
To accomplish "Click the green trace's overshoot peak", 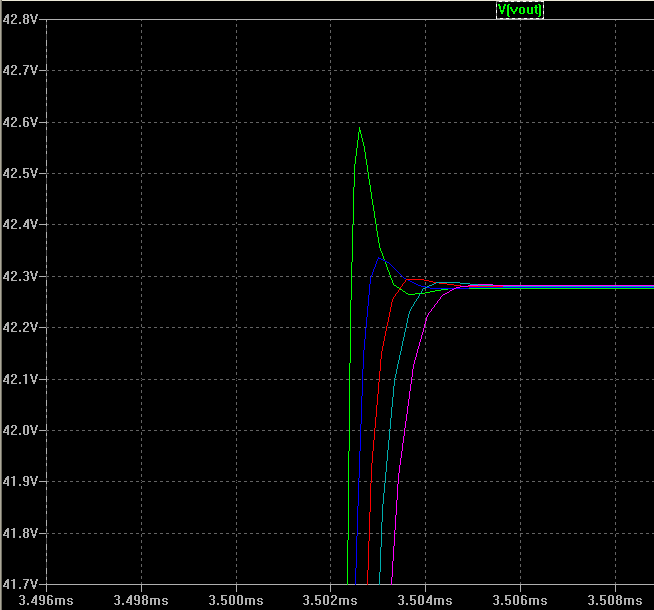I will (360, 128).
